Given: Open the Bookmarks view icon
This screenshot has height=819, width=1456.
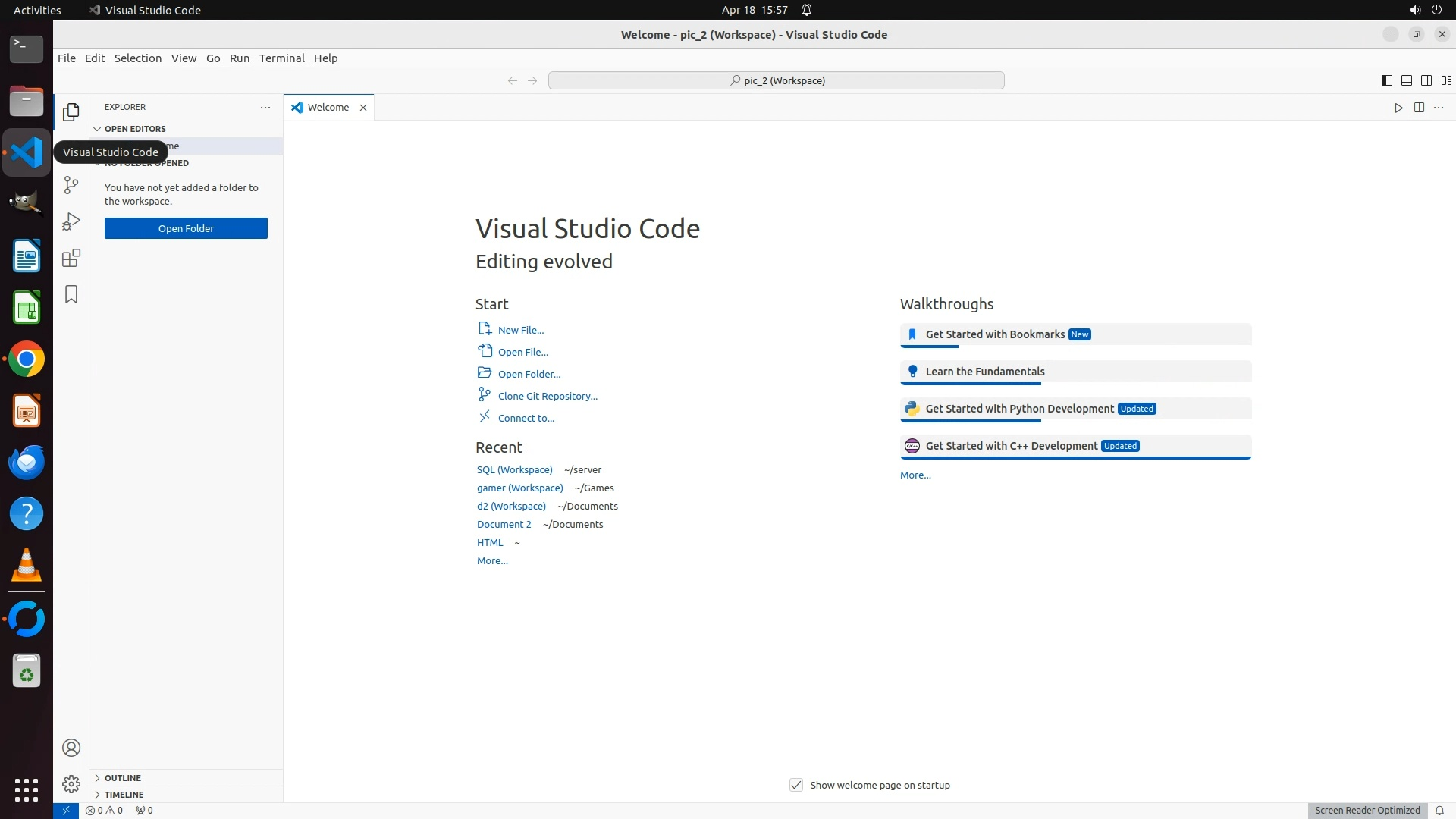Looking at the screenshot, I should tap(71, 294).
